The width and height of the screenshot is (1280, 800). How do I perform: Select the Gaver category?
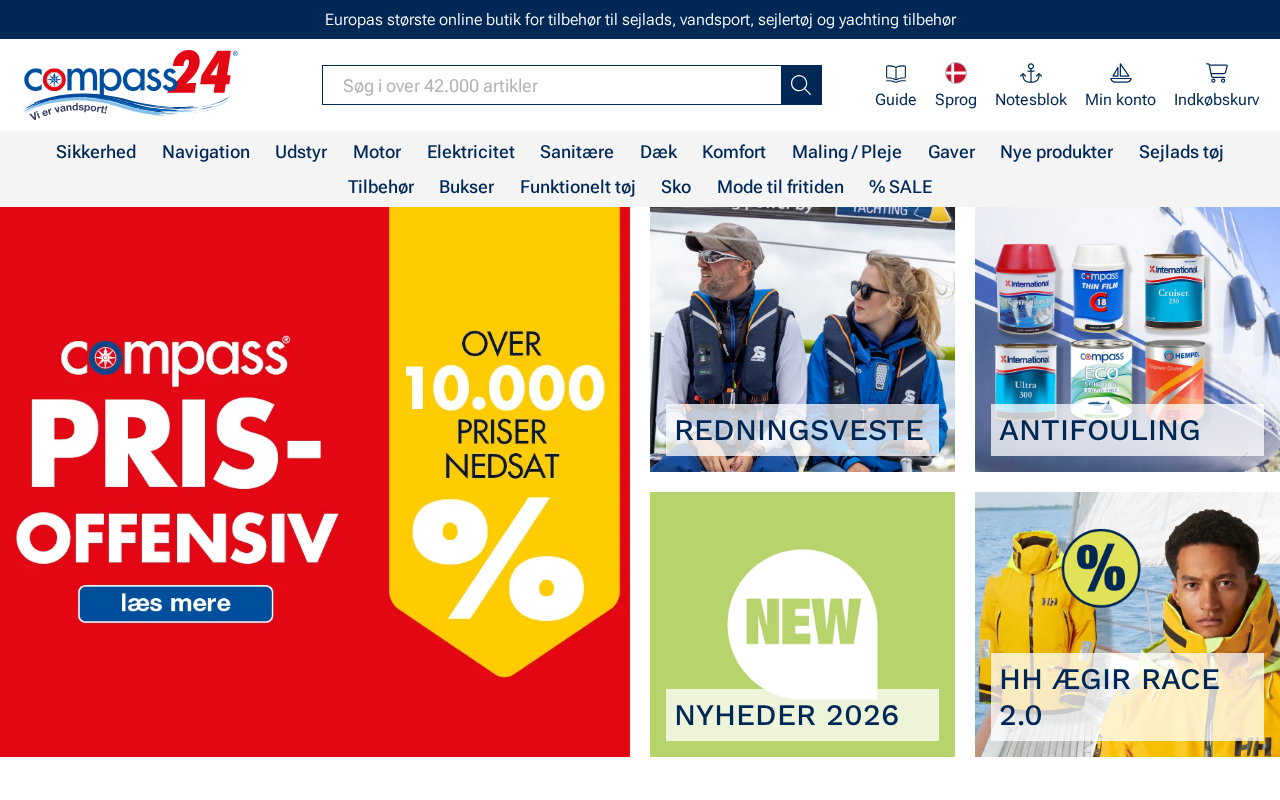click(951, 152)
